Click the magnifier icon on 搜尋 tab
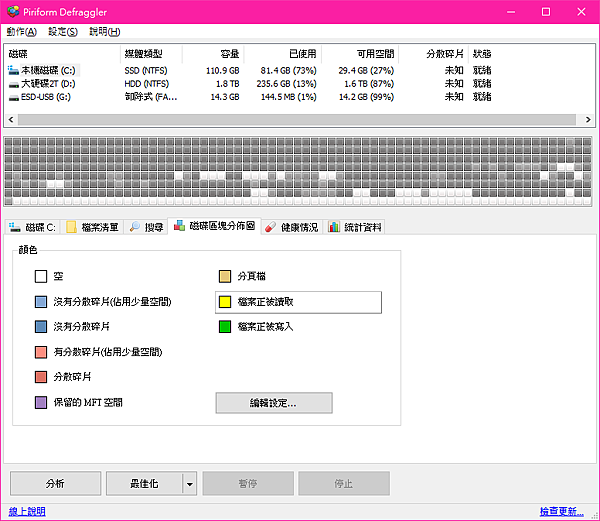This screenshot has width=600, height=521. point(135,227)
